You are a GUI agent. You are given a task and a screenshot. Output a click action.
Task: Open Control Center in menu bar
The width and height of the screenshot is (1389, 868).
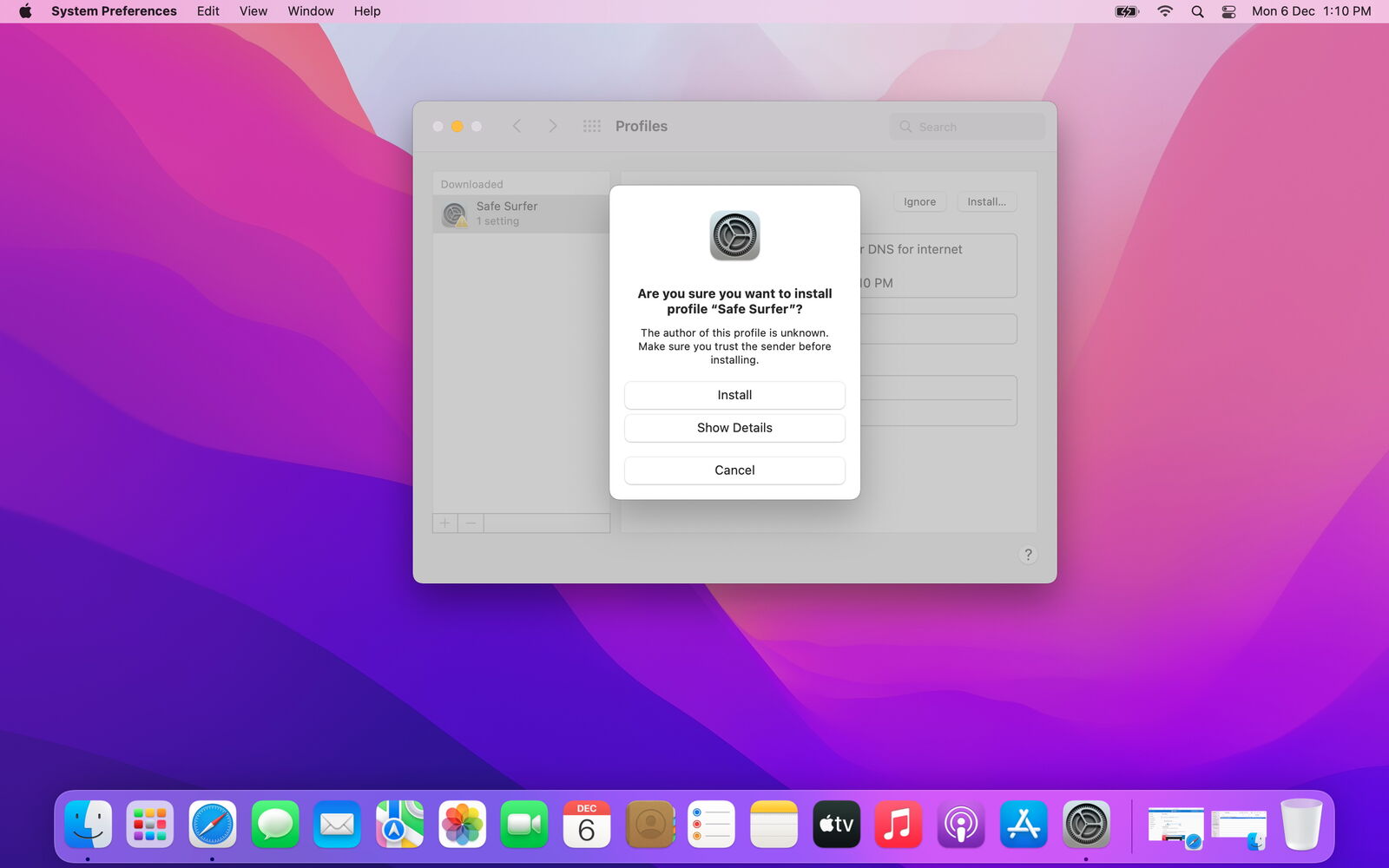pyautogui.click(x=1229, y=11)
